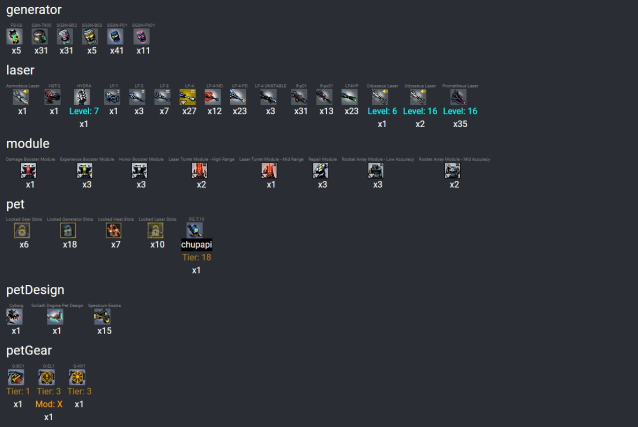Choose the Spectrum Sparks pet design

click(102, 316)
